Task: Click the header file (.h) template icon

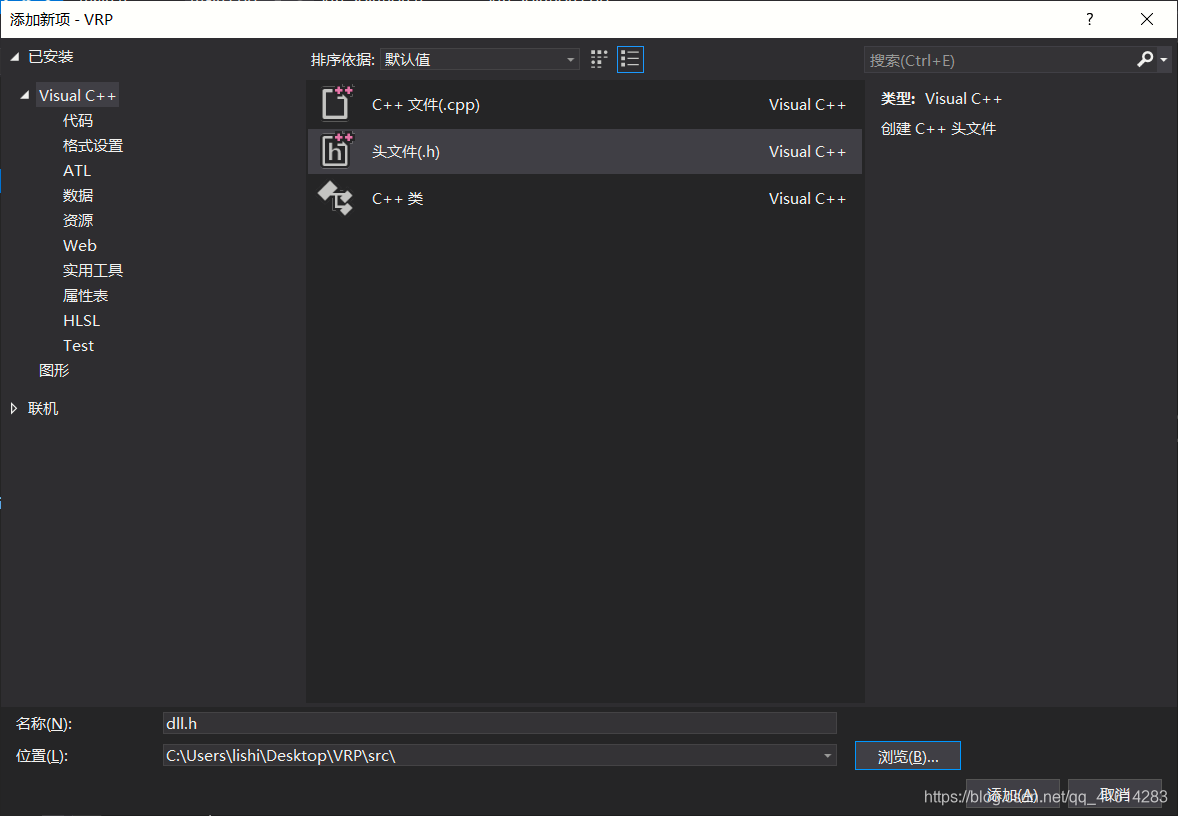Action: (336, 150)
